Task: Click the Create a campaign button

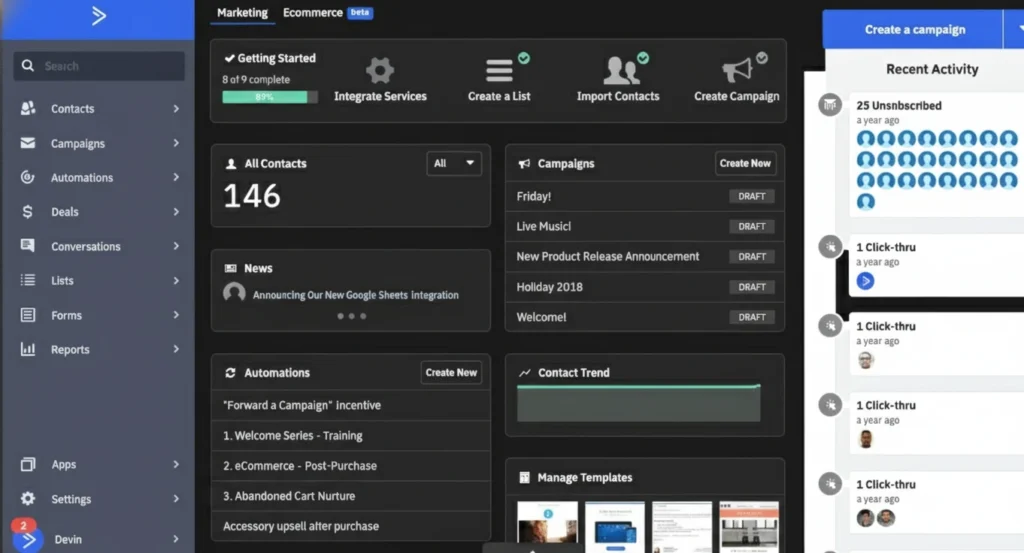Action: pyautogui.click(x=913, y=29)
